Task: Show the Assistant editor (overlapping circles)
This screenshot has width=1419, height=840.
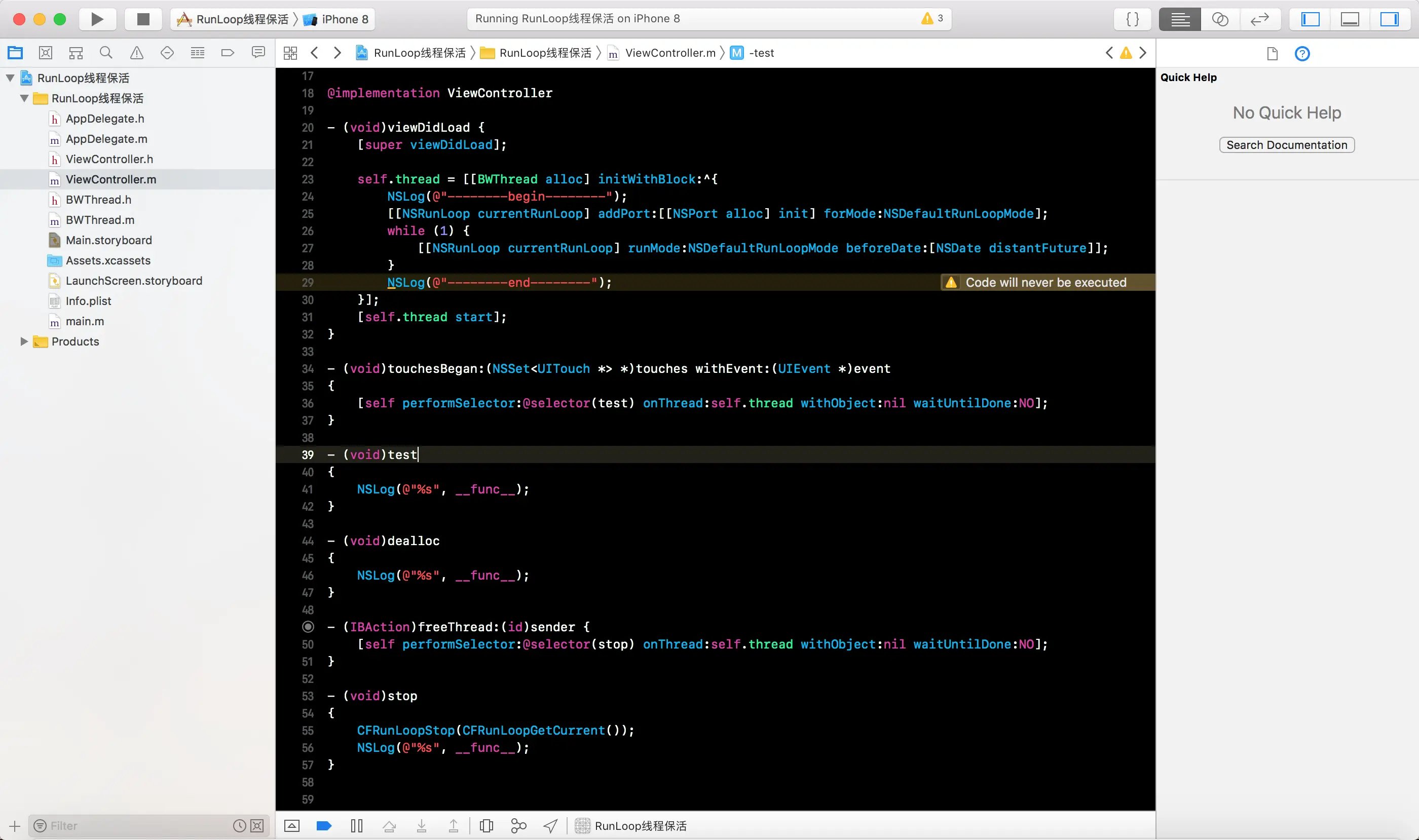Action: tap(1220, 19)
